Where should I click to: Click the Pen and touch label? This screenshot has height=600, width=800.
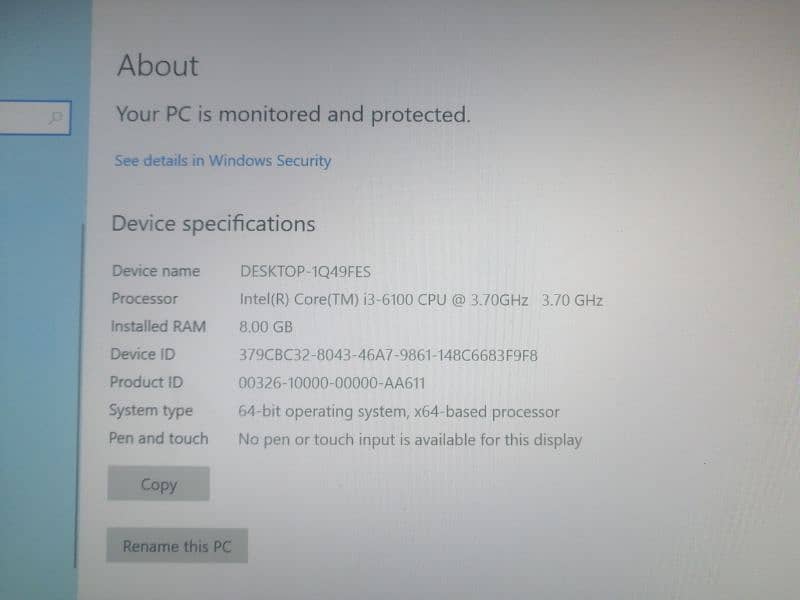[158, 438]
